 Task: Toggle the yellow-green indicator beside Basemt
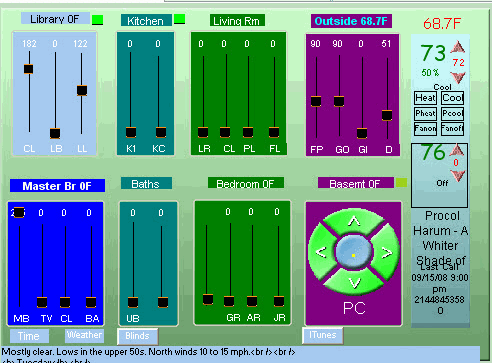401,183
